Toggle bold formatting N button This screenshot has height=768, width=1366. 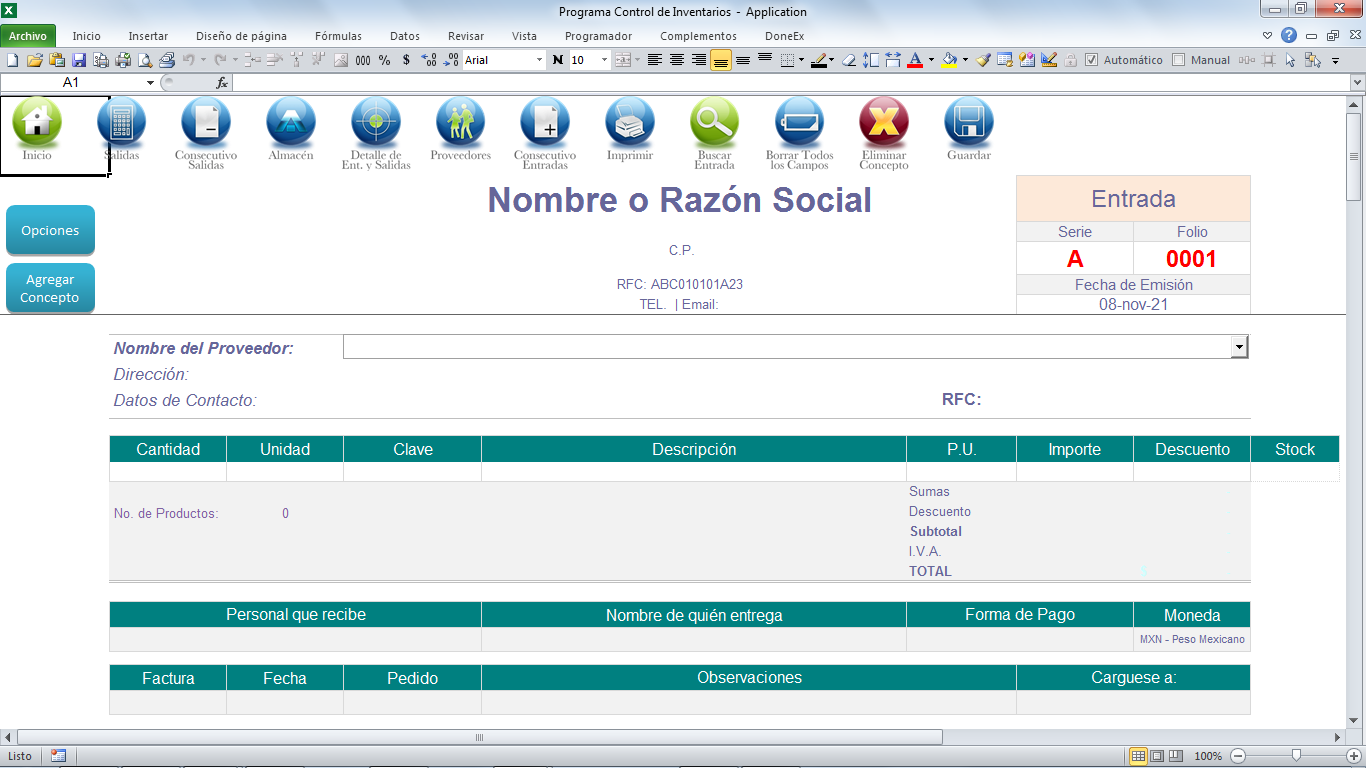coord(558,60)
